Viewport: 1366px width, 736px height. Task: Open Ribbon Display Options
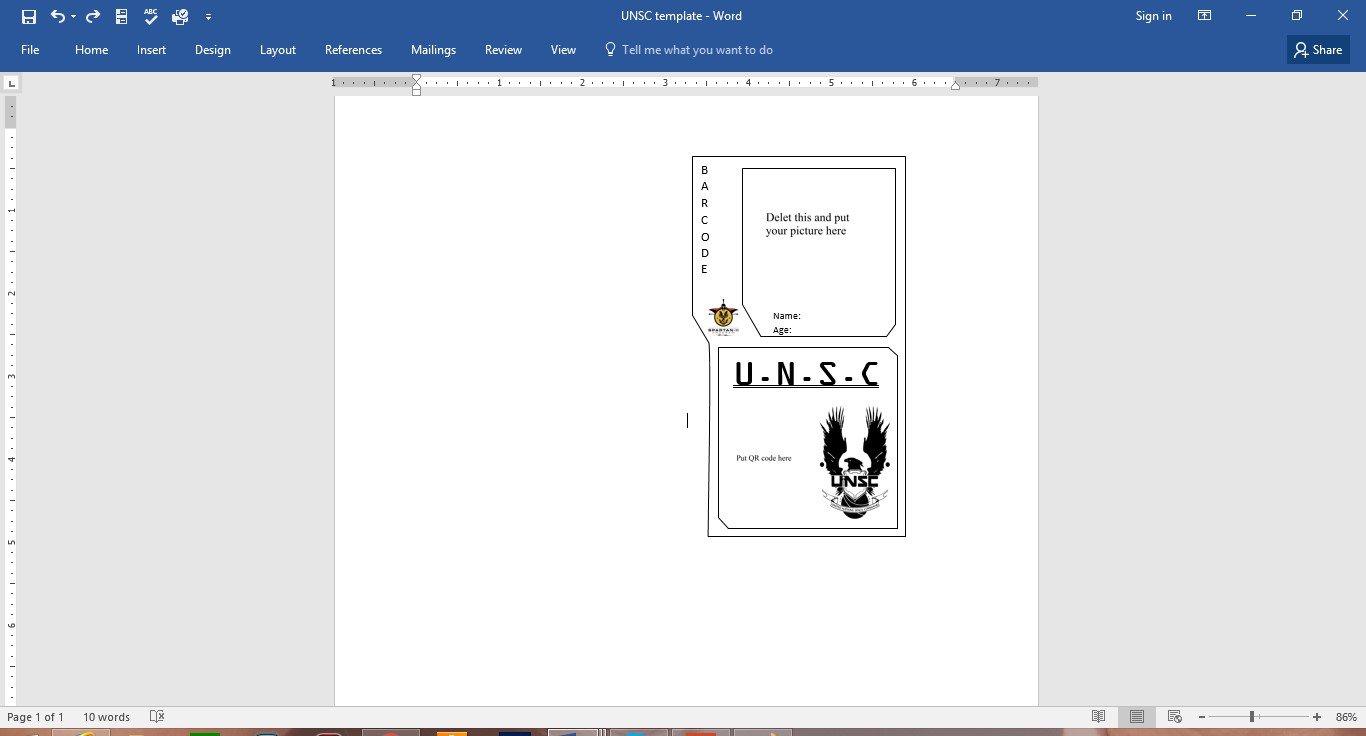[x=1204, y=16]
